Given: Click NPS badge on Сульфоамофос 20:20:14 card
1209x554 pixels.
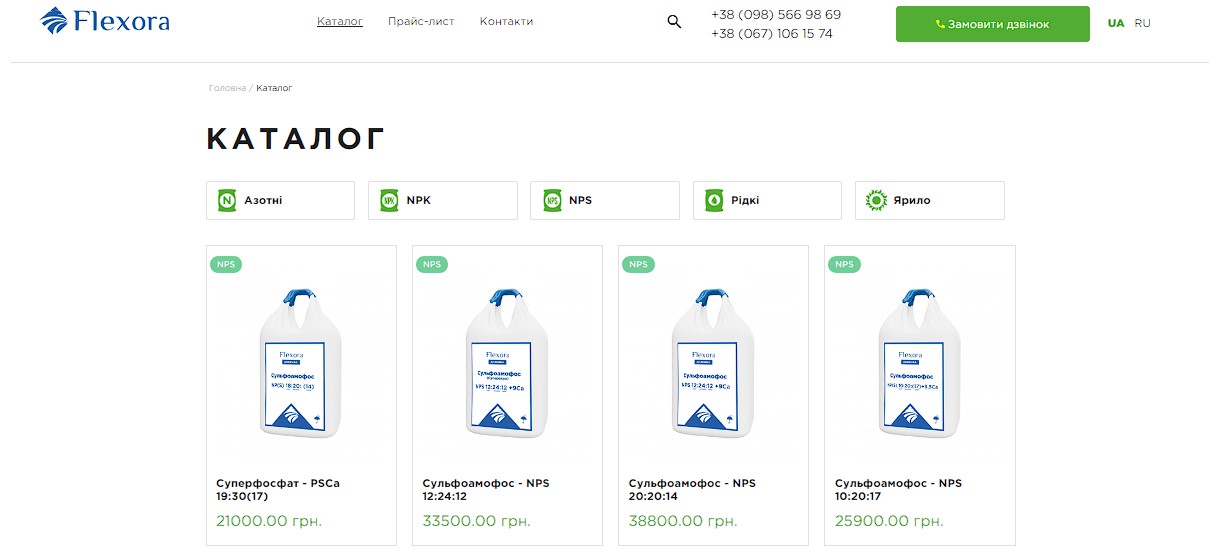Looking at the screenshot, I should pyautogui.click(x=638, y=265).
